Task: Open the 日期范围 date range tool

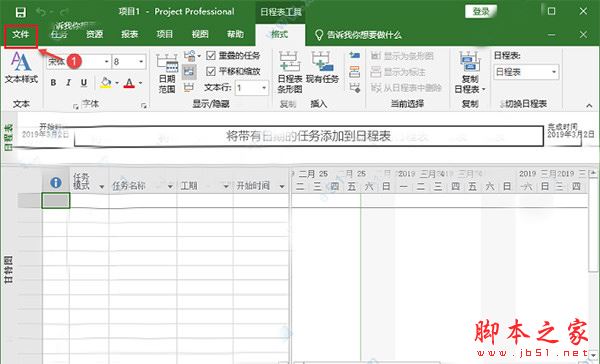Action: [167, 74]
